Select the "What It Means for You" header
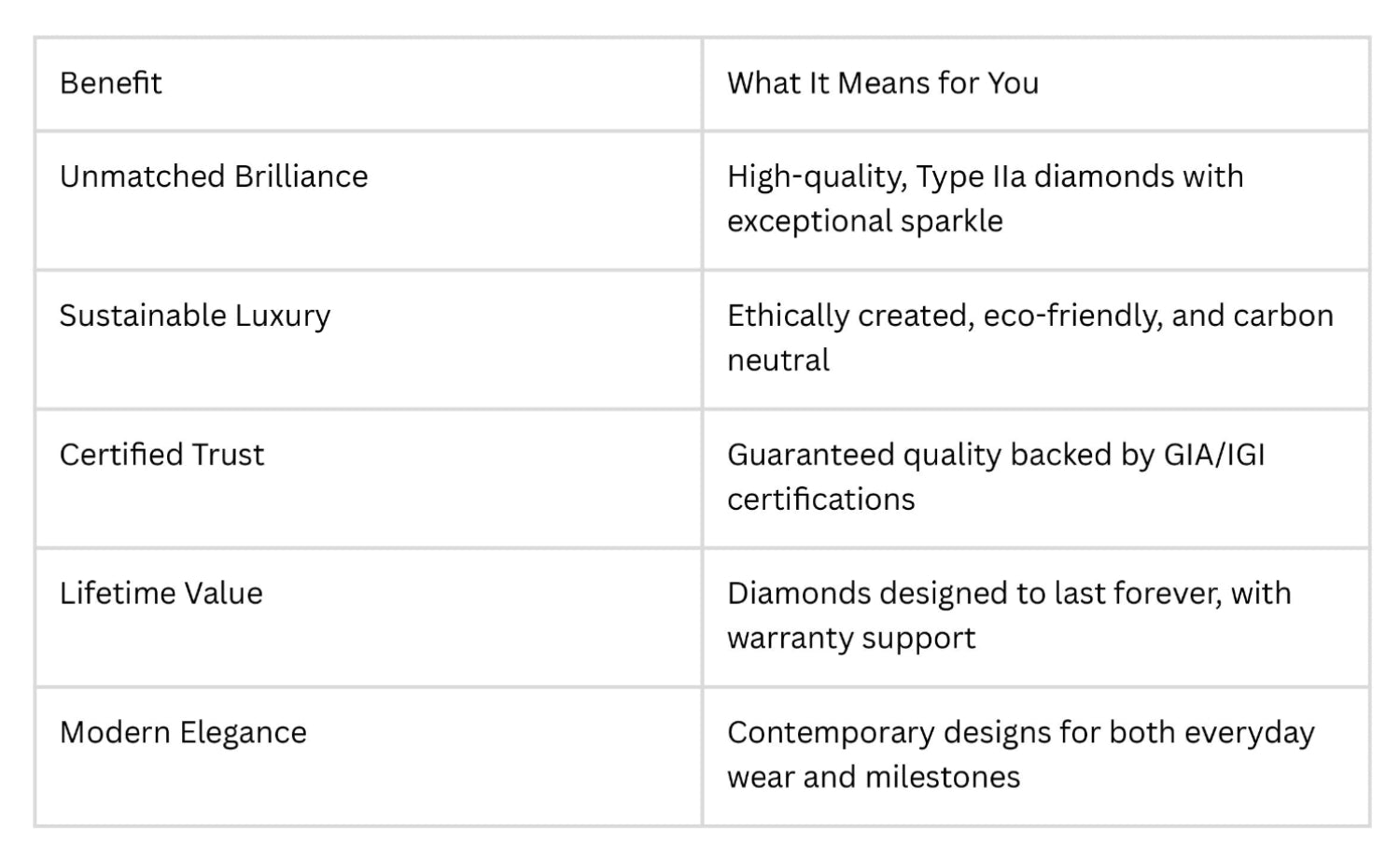The width and height of the screenshot is (1400, 845). pos(882,83)
